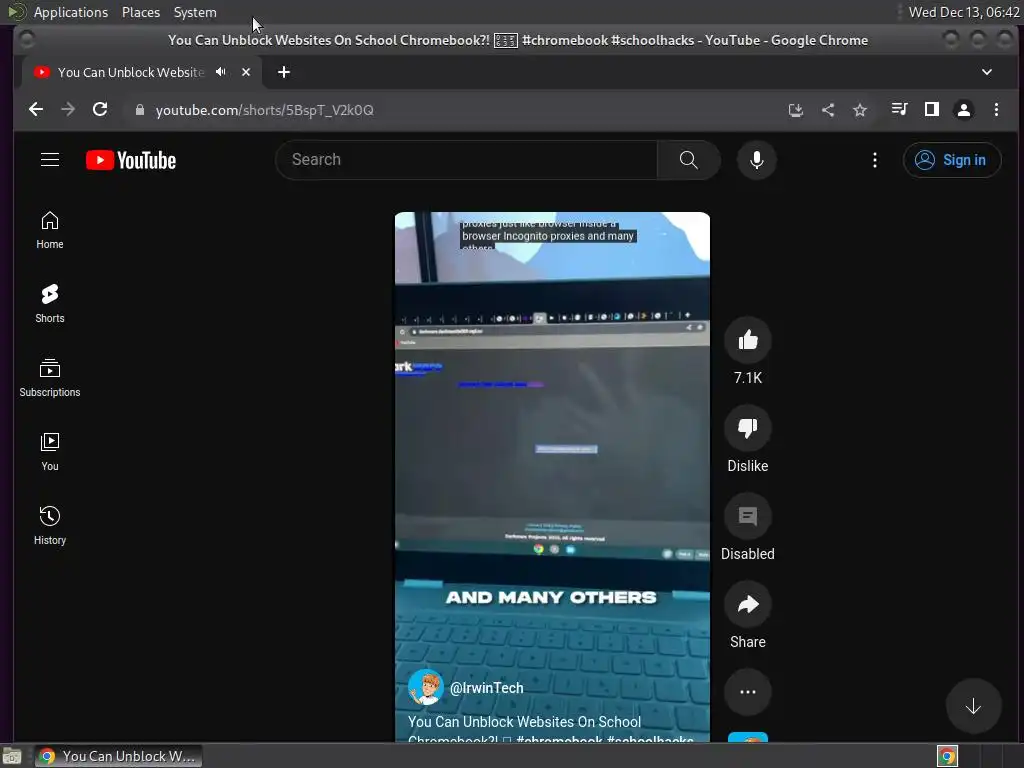
Task: Open the Applications menu
Action: (x=71, y=12)
